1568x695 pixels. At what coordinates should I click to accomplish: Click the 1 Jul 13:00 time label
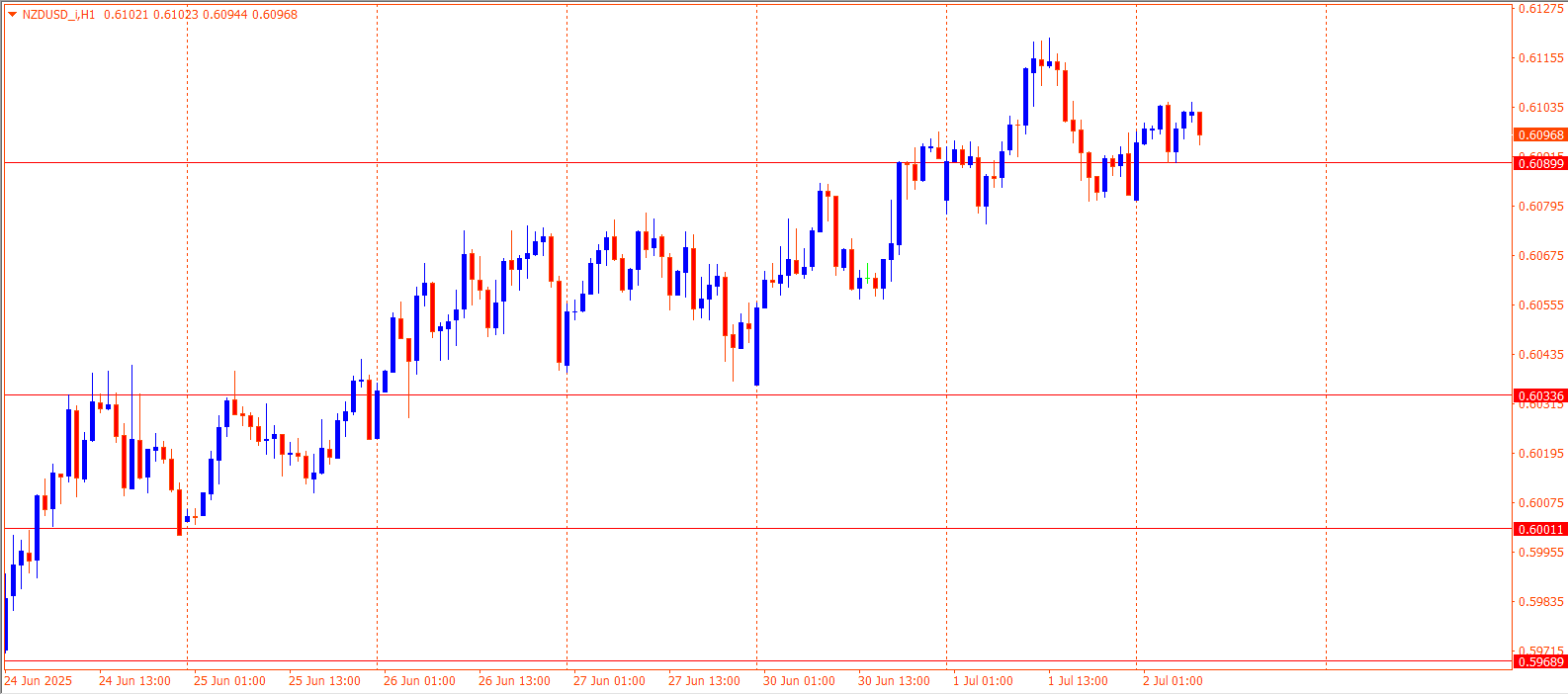pos(1078,681)
